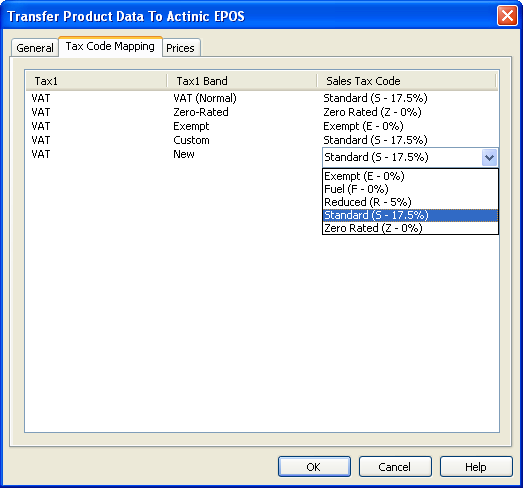Screen dimensions: 523x488
Task: Pick Zero Rated (Z - 0%) in dropdown list
Action: click(x=410, y=228)
